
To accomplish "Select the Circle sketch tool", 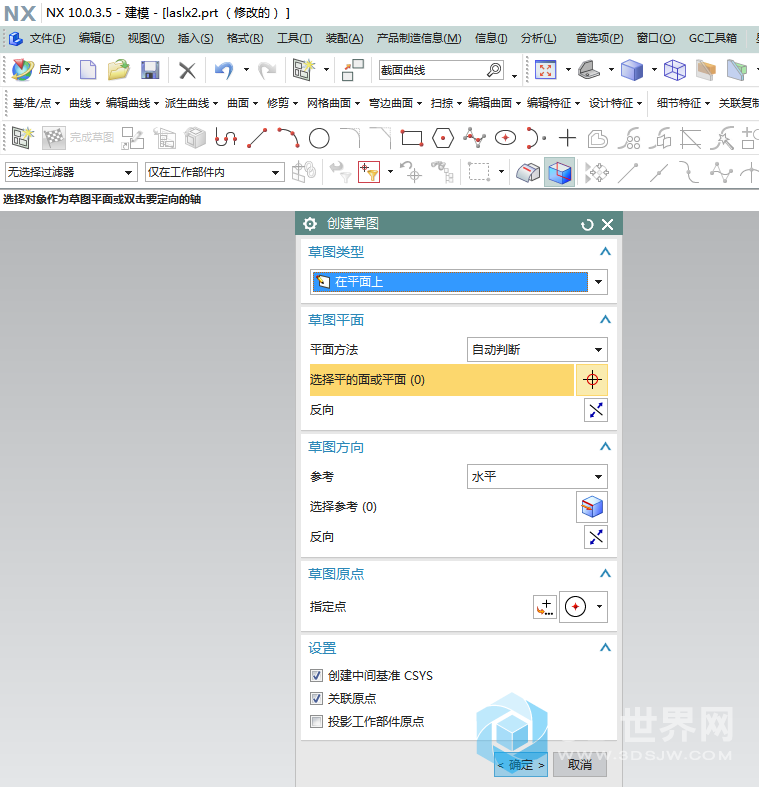I will tap(319, 138).
